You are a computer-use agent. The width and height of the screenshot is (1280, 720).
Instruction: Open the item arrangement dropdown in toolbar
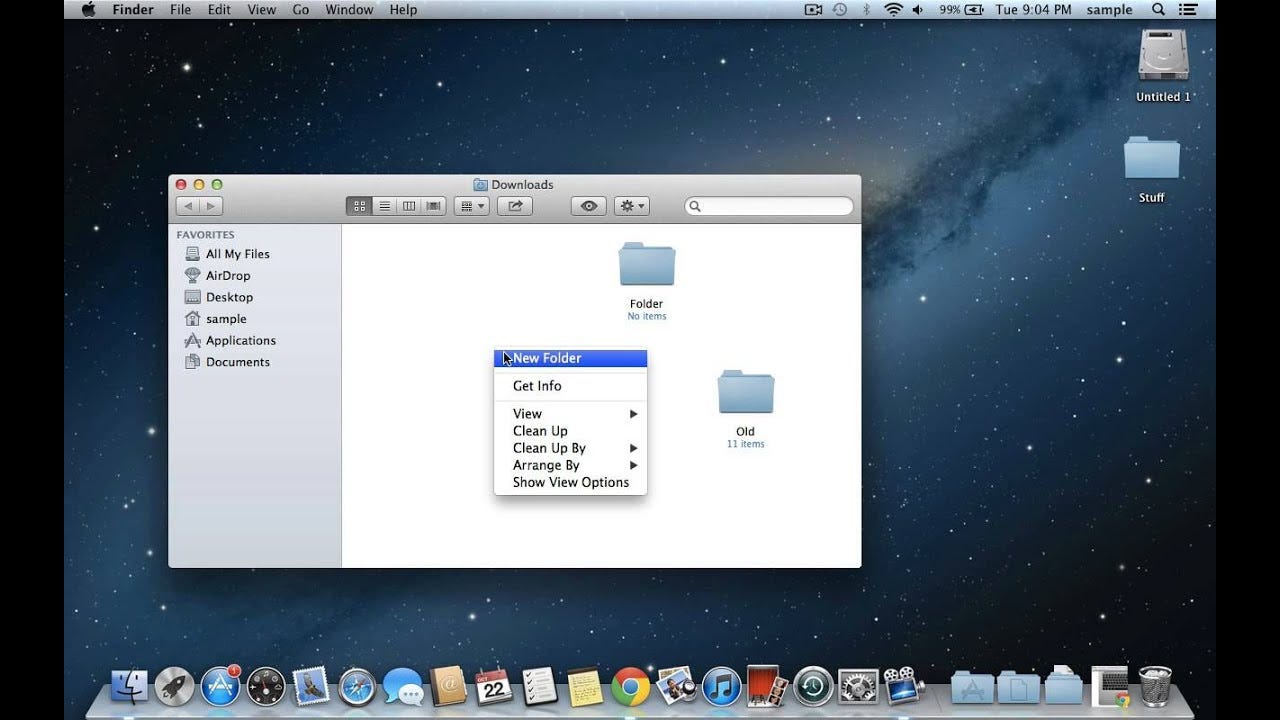[x=471, y=206]
